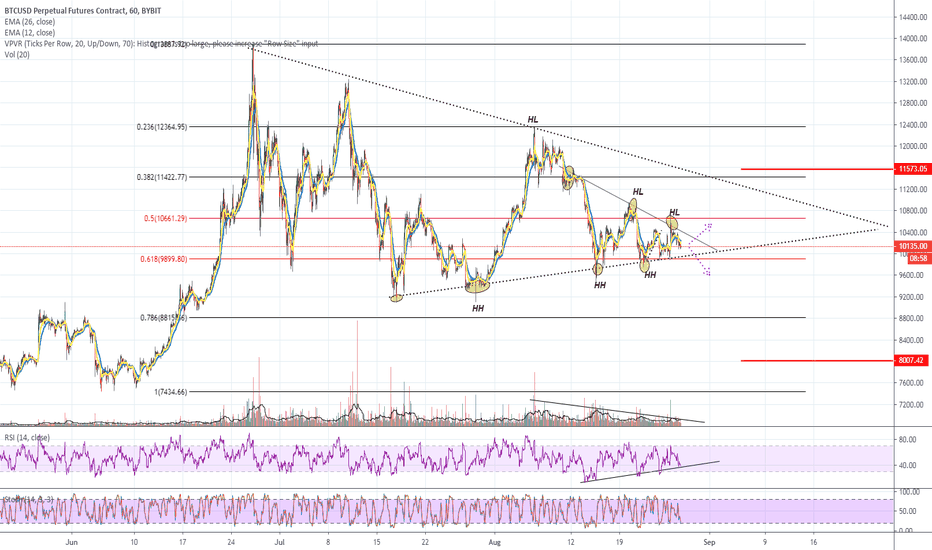Click 100.00 on the Stoch scale

pyautogui.click(x=909, y=492)
